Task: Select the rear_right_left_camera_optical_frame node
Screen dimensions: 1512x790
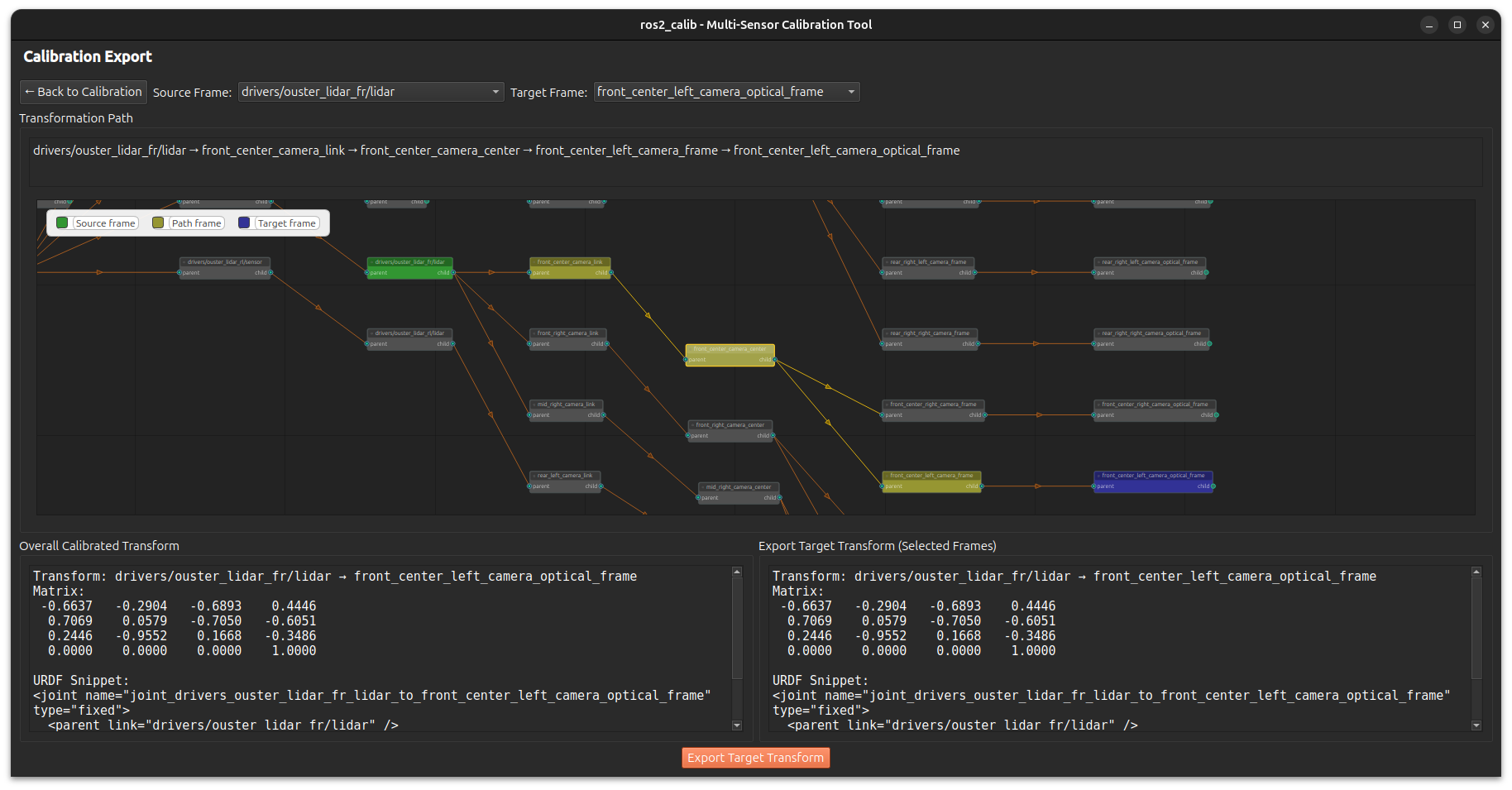Action: point(1151,267)
